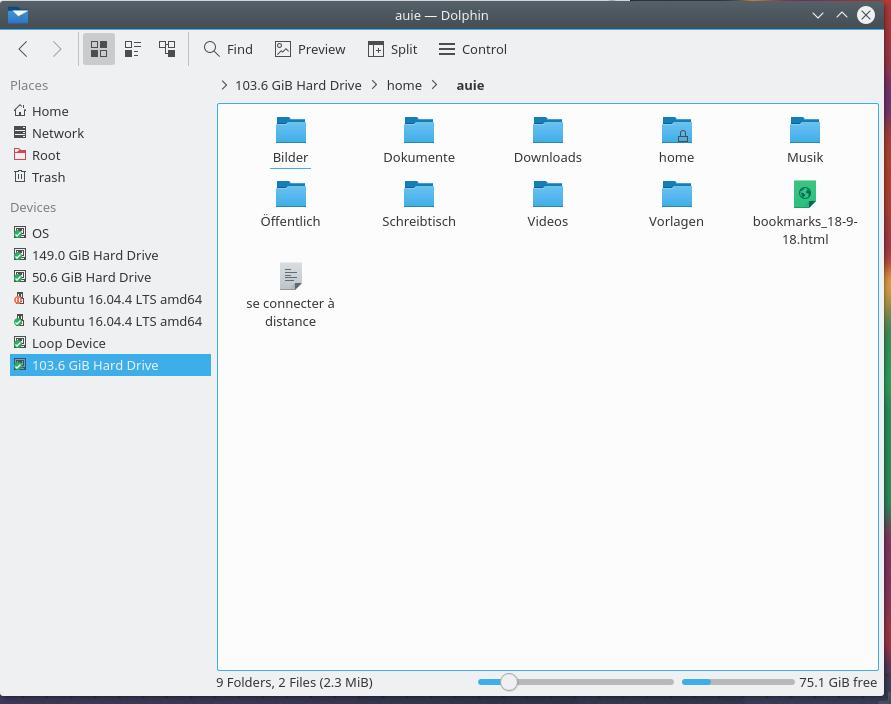Open the Control menu

pyautogui.click(x=473, y=49)
